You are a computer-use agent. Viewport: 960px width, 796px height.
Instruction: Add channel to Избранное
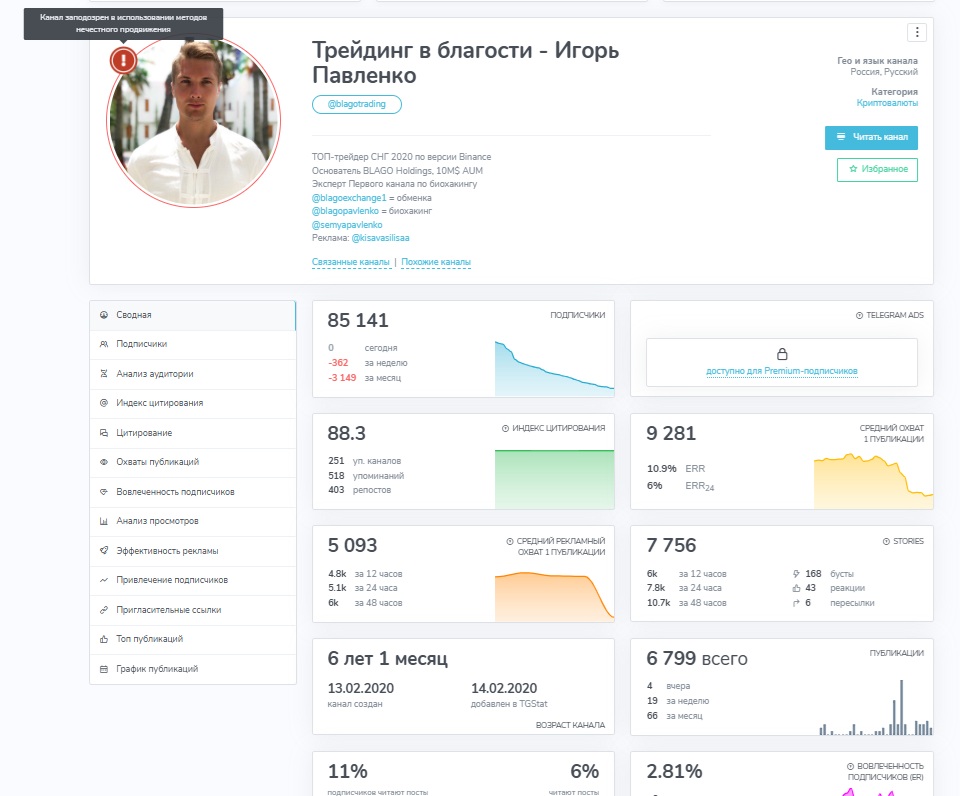(877, 169)
